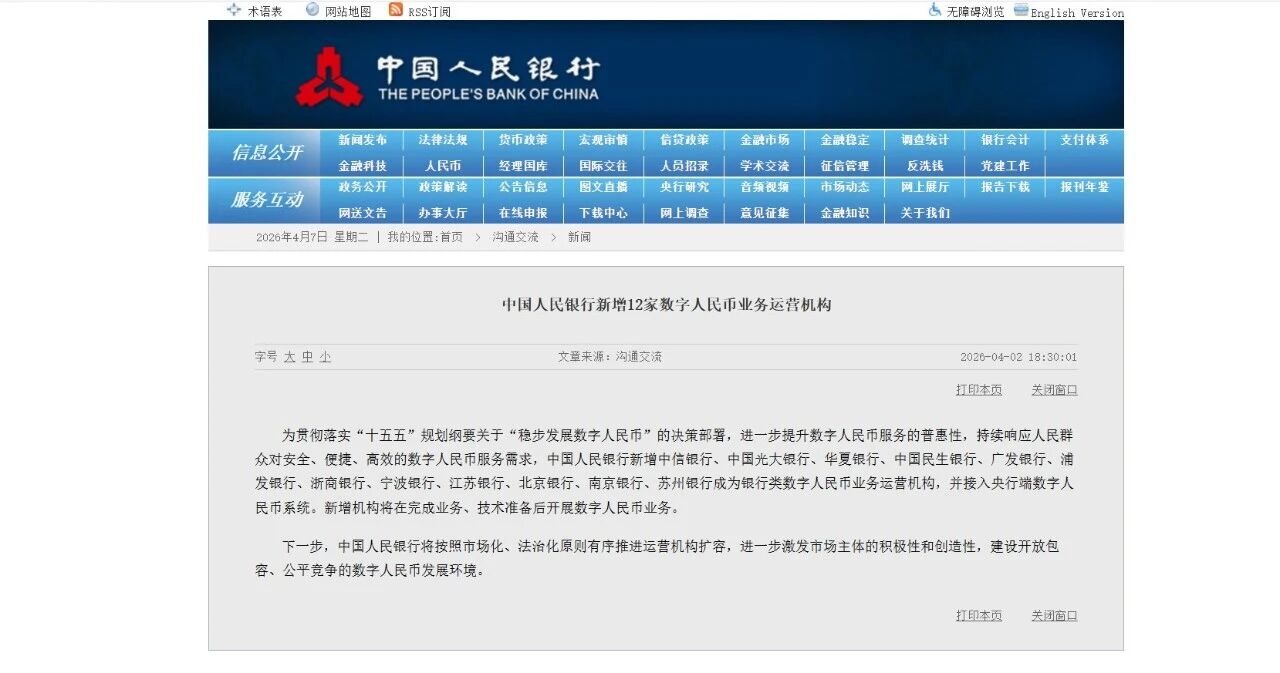Go to 金融科技 in the navigation
The image size is (1280, 673).
click(x=362, y=166)
